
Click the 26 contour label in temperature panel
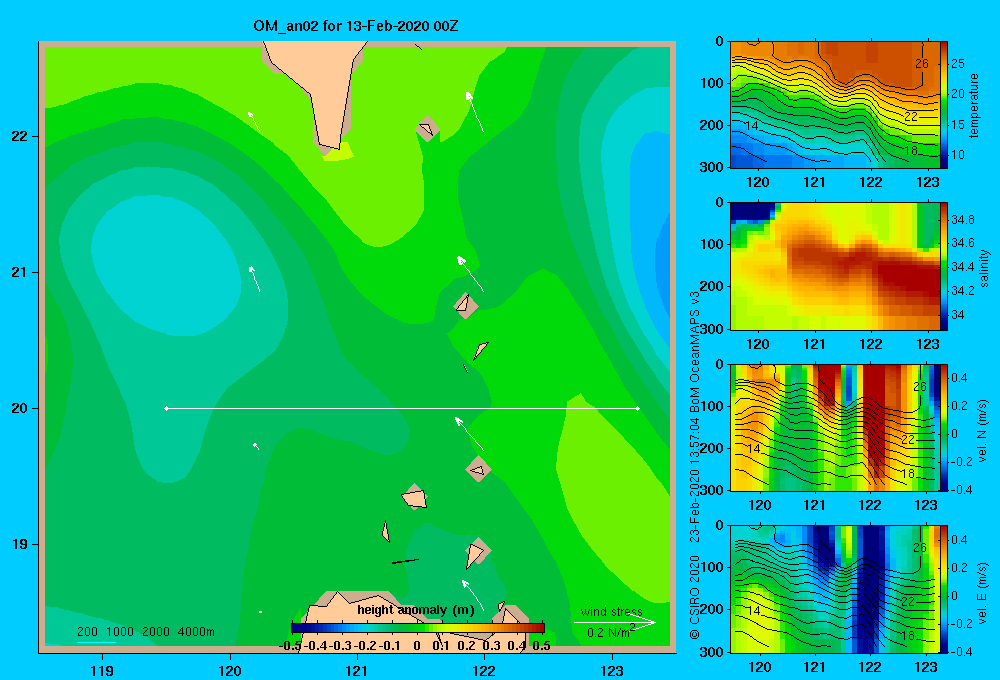click(x=922, y=64)
